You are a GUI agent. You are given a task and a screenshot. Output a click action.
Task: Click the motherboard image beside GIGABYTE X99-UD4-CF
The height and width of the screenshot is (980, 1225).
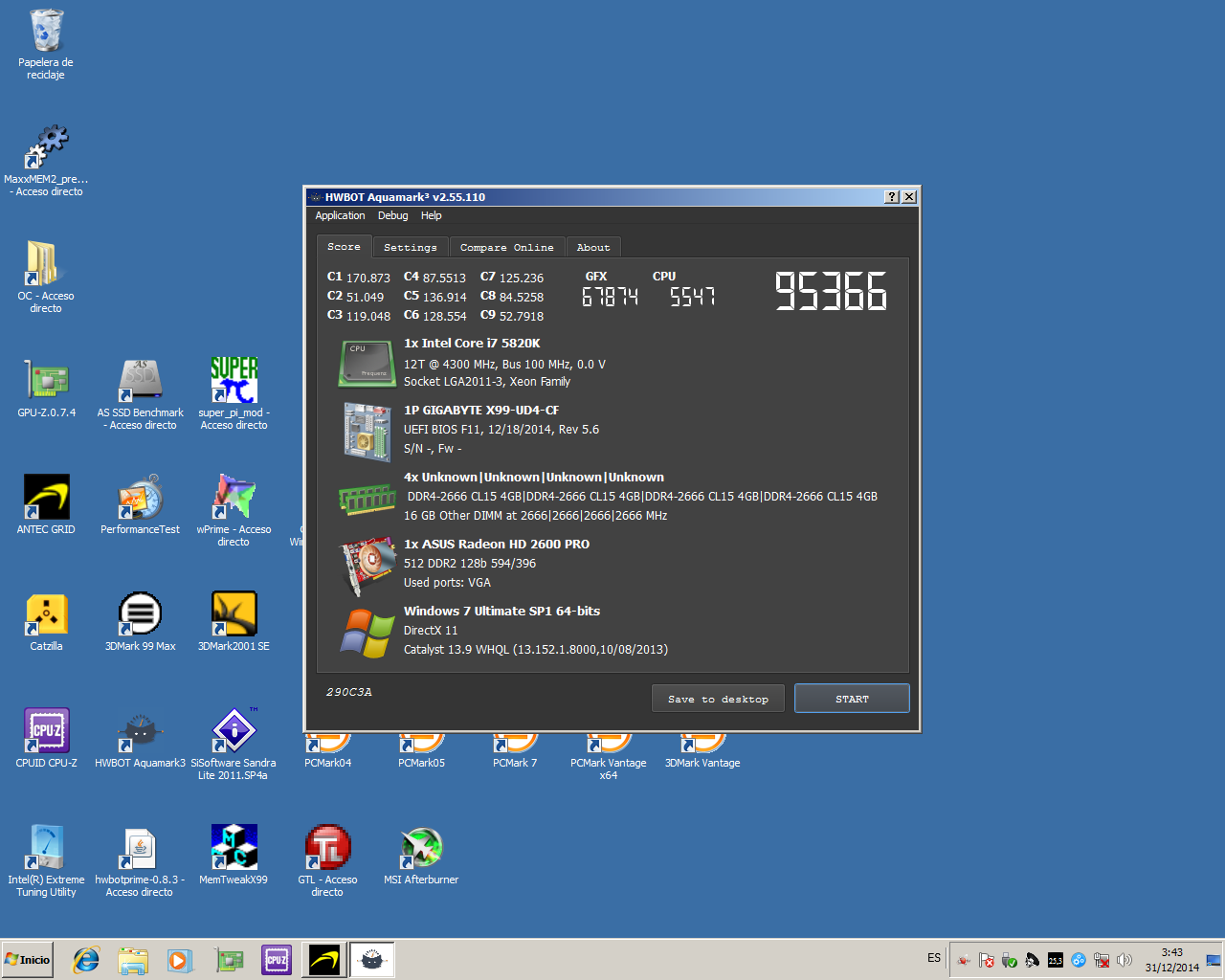[x=367, y=432]
